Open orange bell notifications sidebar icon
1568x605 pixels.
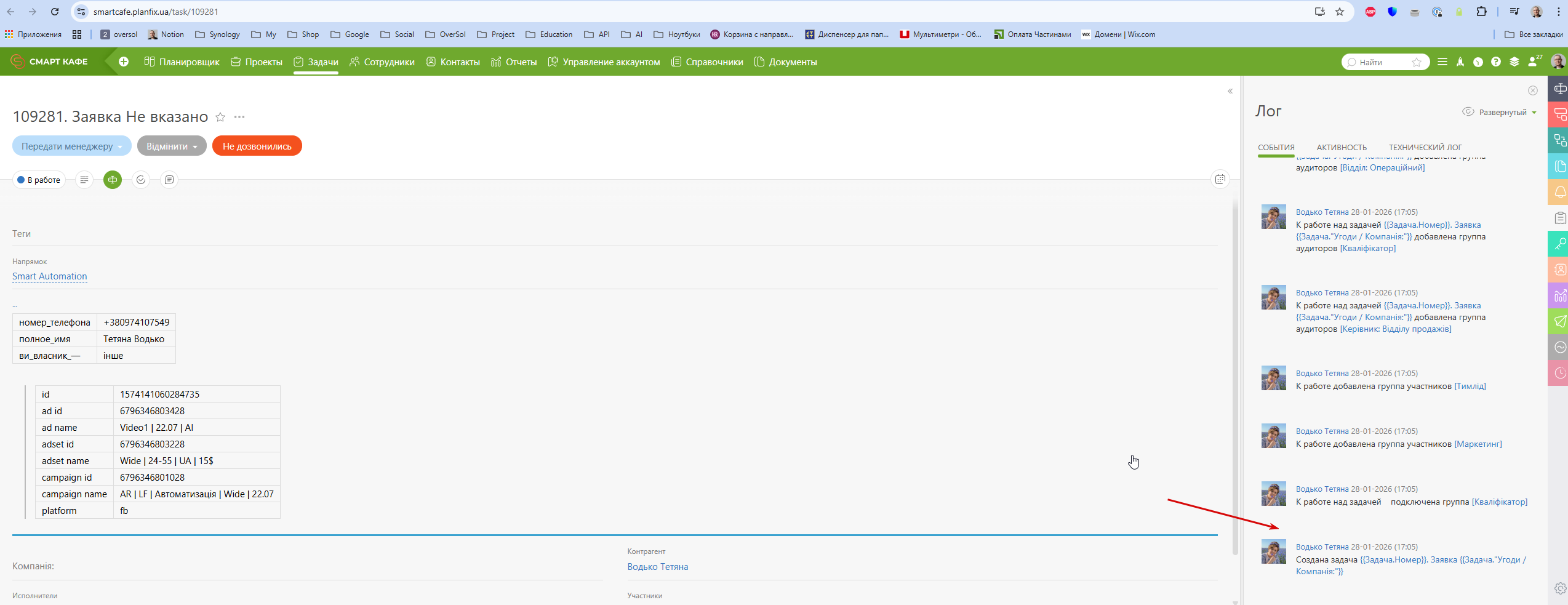pyautogui.click(x=1558, y=193)
